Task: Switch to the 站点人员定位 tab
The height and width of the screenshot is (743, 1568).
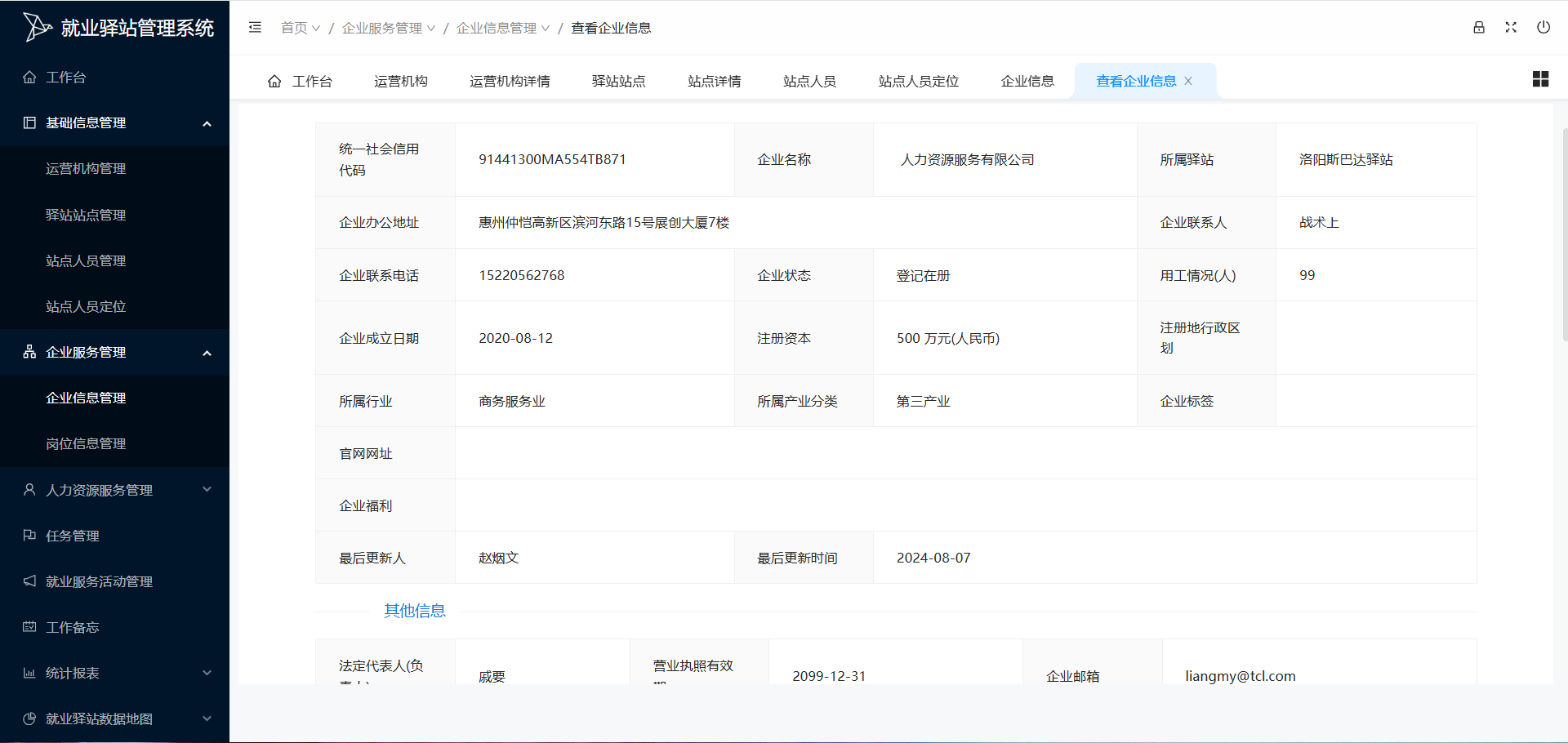Action: (919, 81)
